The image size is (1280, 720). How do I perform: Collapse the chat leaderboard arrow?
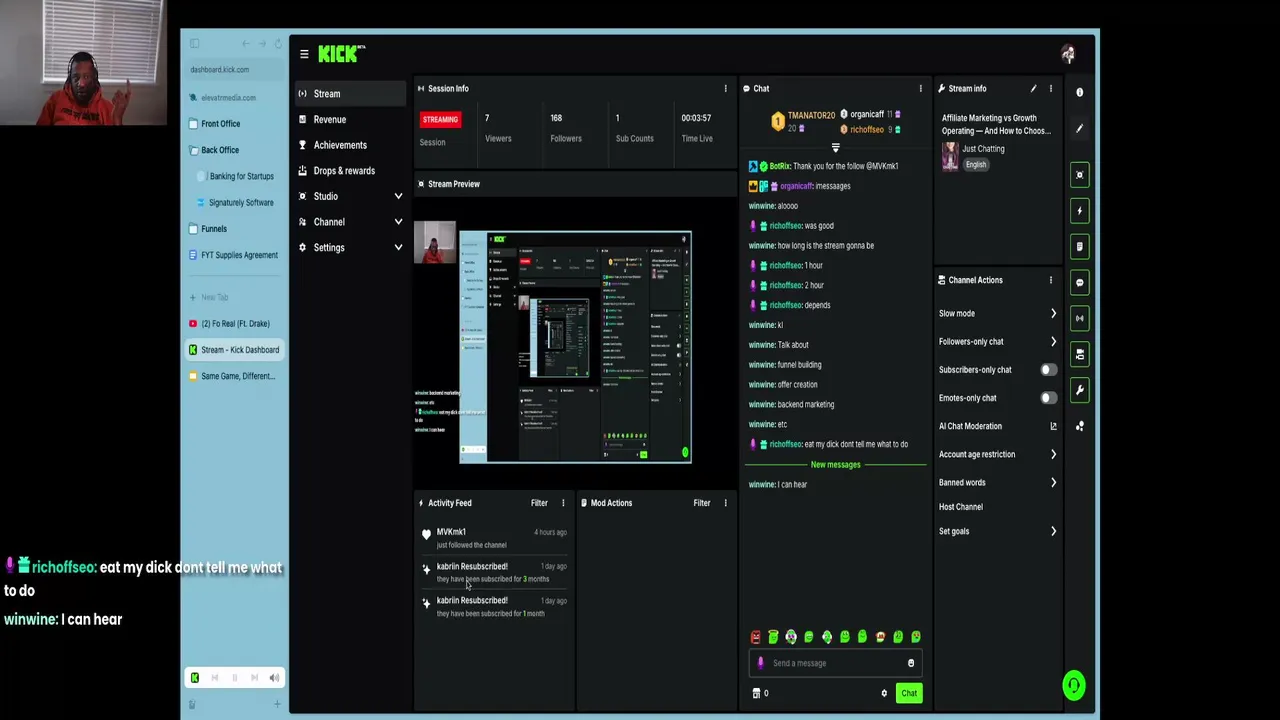tap(835, 148)
